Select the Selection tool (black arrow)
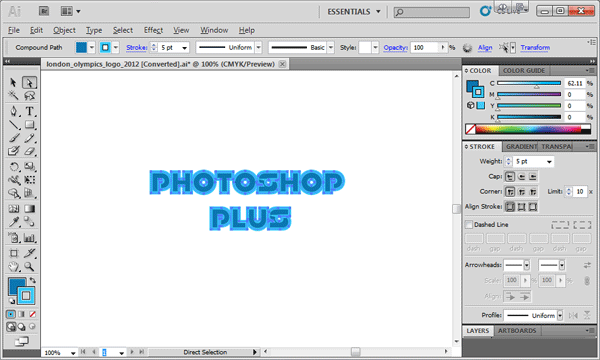This screenshot has height=360, width=600. [13, 82]
